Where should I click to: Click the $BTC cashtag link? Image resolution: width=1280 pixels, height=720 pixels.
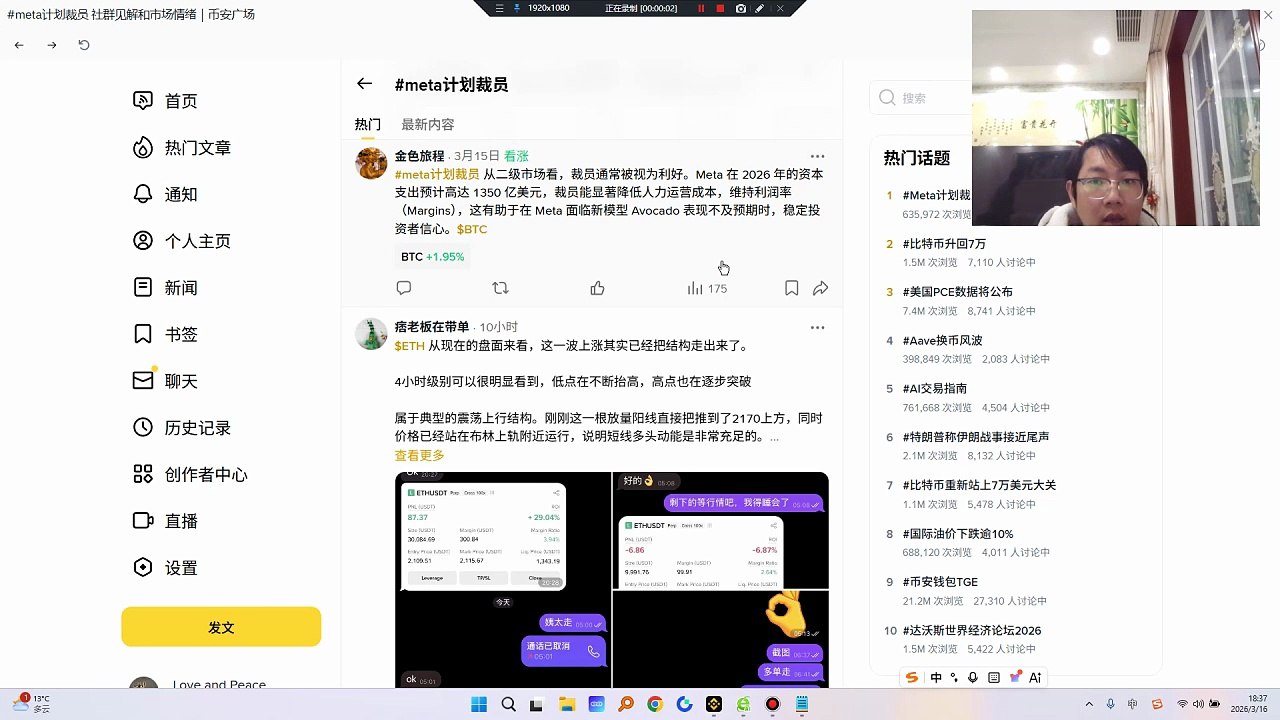pyautogui.click(x=472, y=229)
